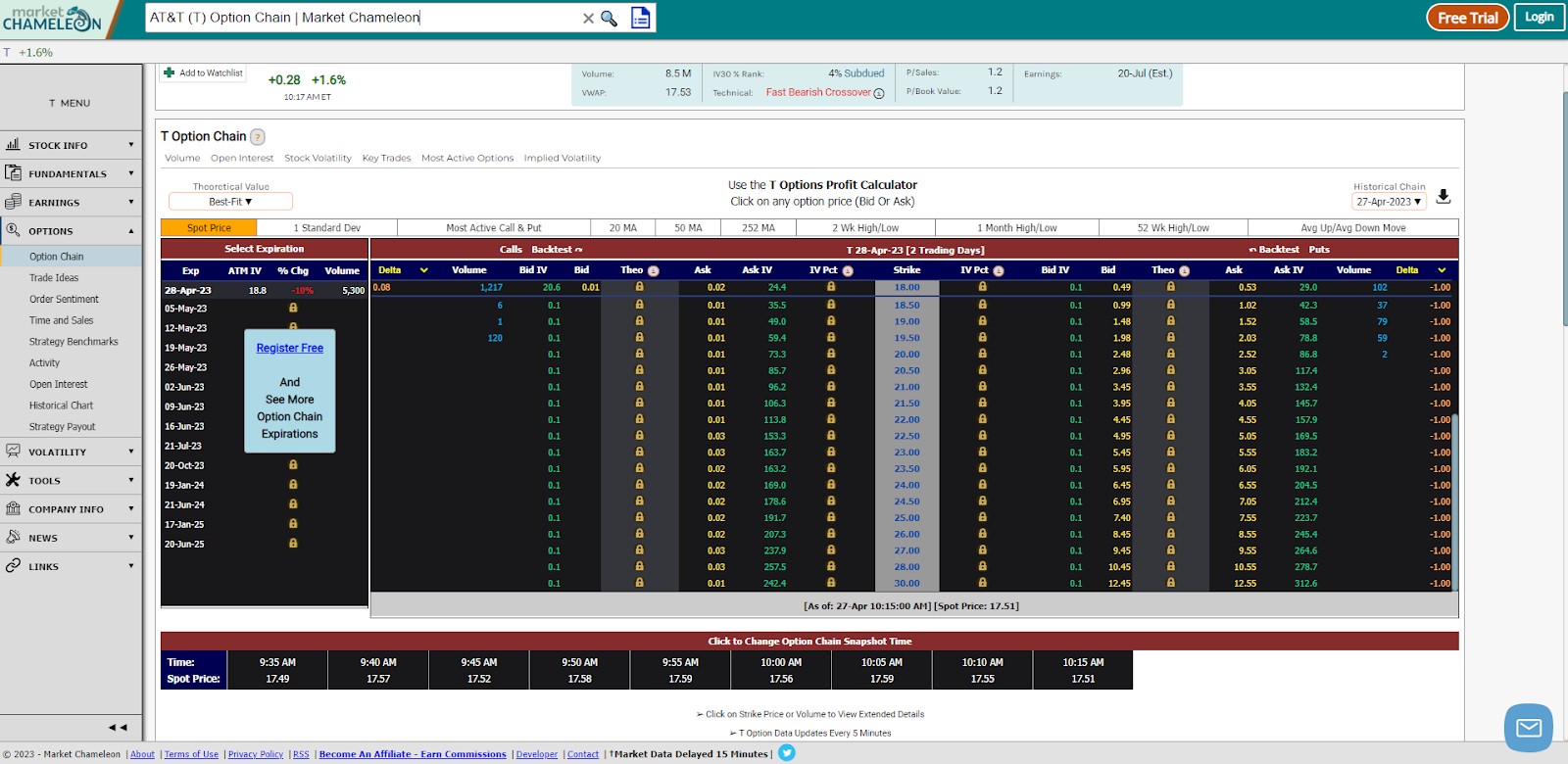This screenshot has height=764, width=1568.
Task: Click the calls Theo column lock badge icon
Action: (654, 271)
